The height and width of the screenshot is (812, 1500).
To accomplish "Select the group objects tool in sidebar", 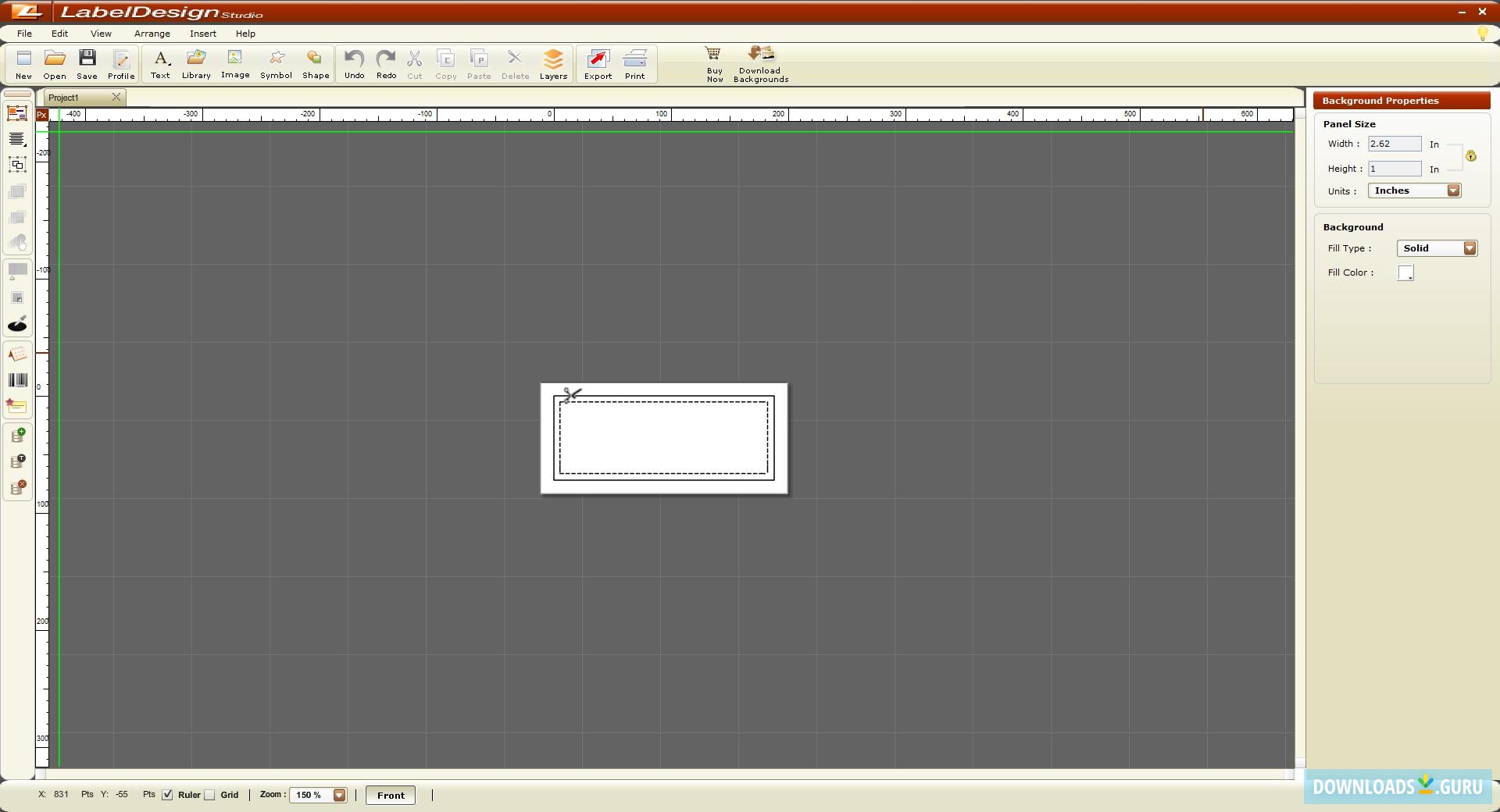I will coord(17,165).
